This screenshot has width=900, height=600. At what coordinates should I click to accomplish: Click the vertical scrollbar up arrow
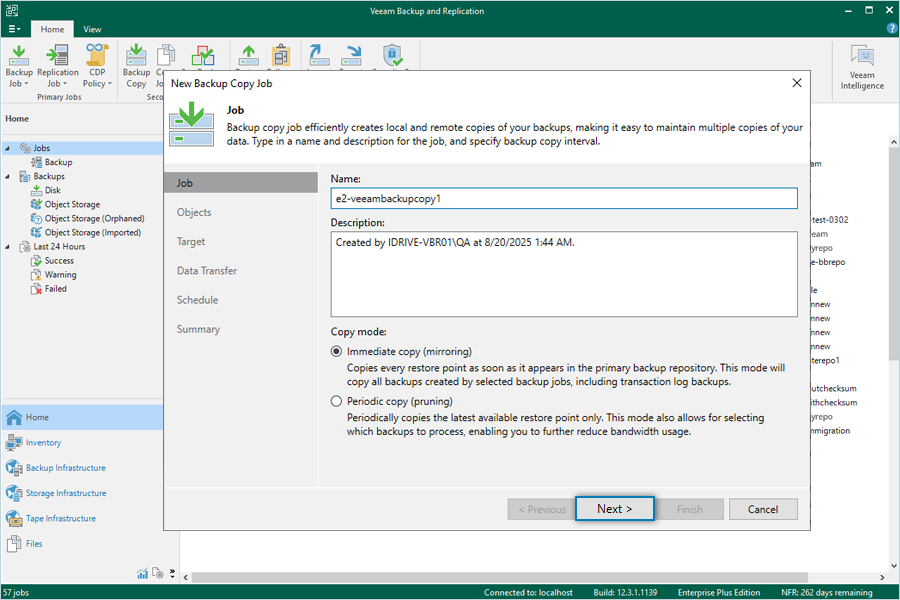pyautogui.click(x=894, y=141)
